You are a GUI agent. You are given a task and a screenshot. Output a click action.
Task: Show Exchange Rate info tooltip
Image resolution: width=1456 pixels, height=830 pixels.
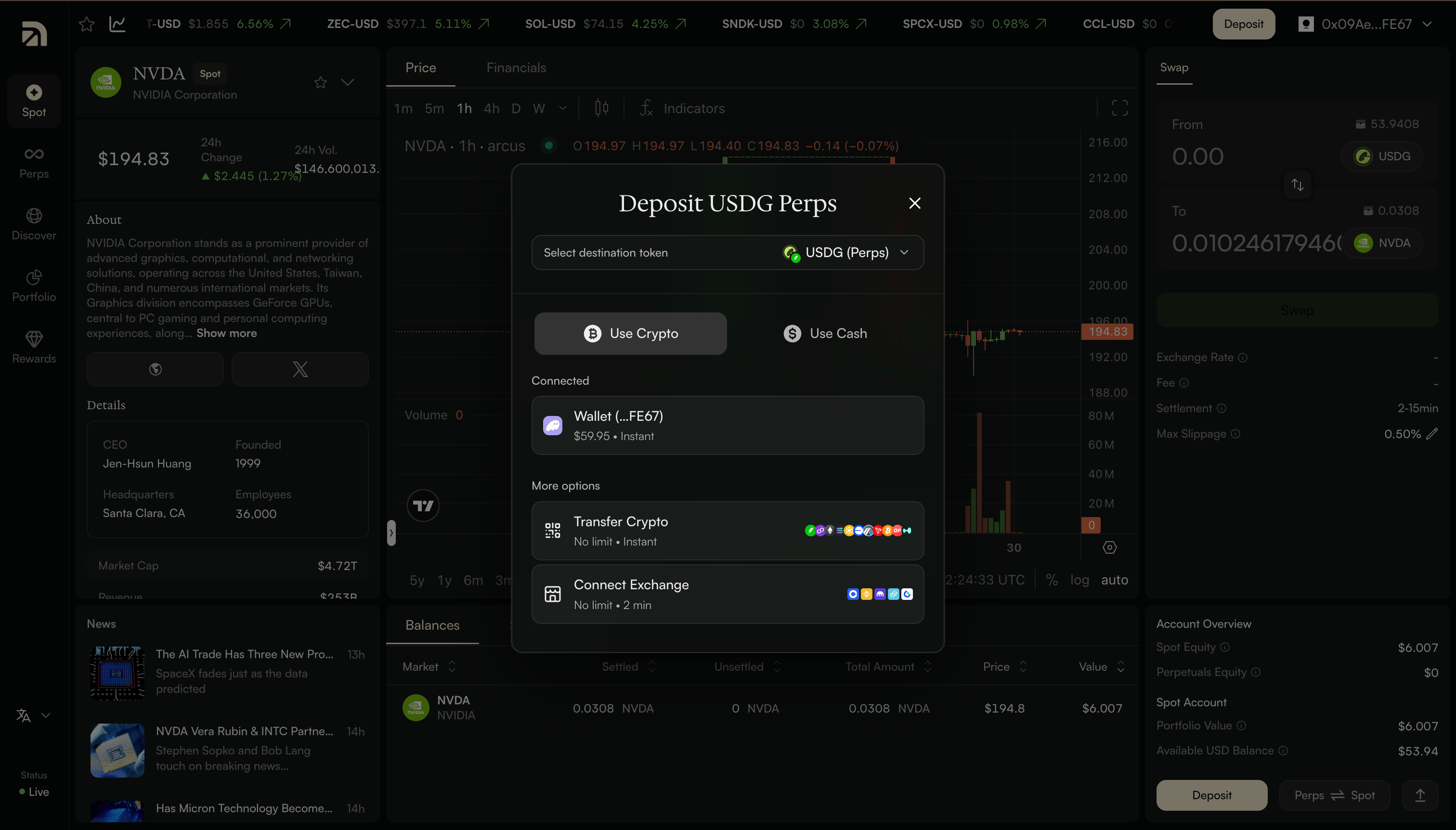(x=1243, y=357)
